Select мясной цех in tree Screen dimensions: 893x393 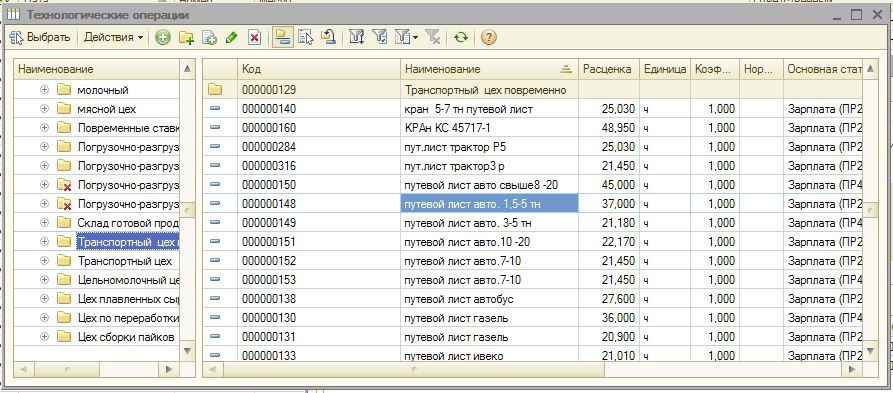click(107, 109)
